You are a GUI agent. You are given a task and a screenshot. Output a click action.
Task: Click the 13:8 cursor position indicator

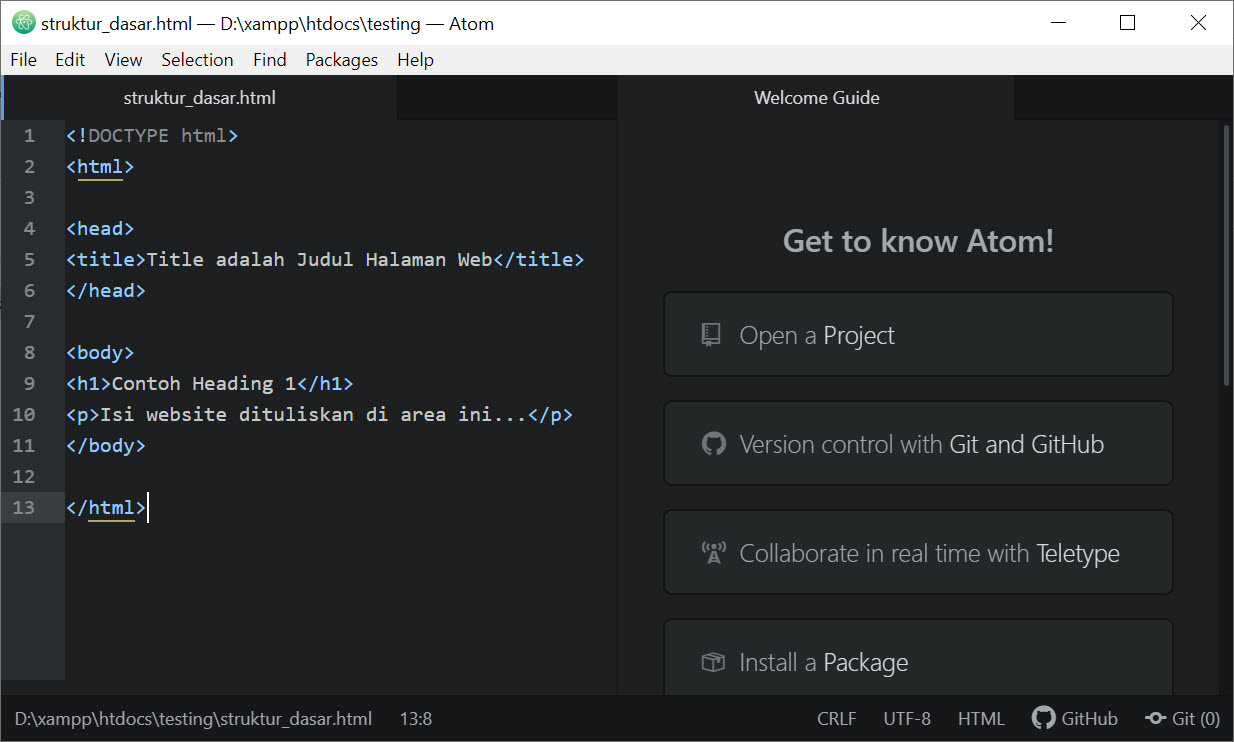[416, 718]
